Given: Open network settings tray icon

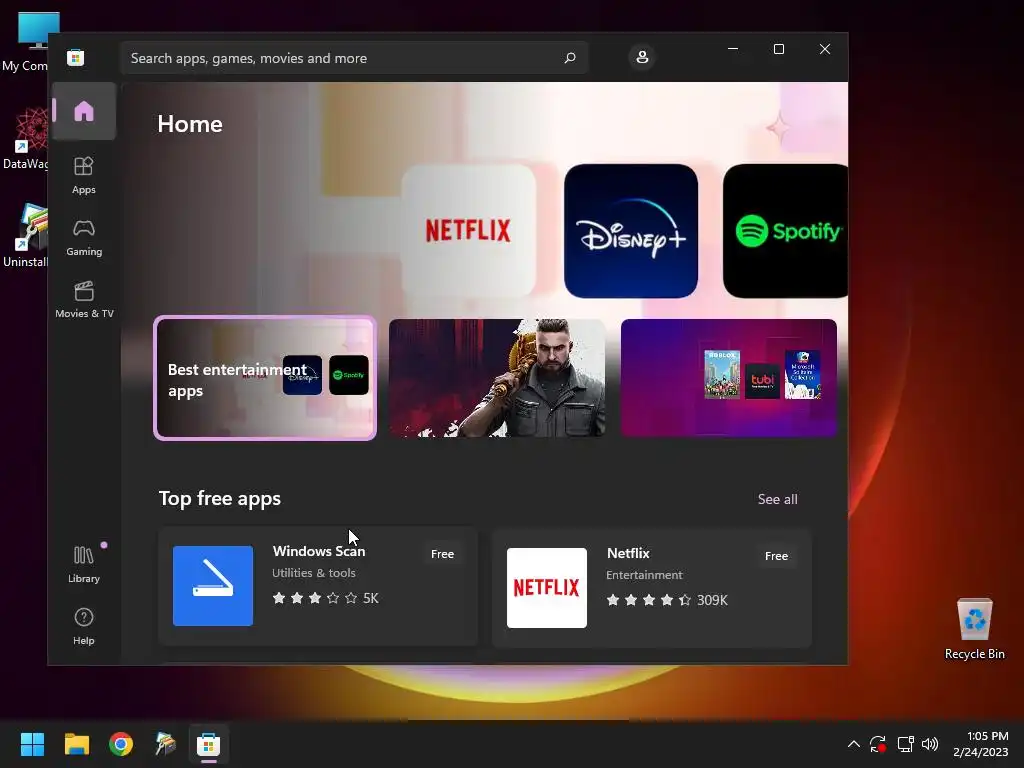Looking at the screenshot, I should [x=905, y=744].
